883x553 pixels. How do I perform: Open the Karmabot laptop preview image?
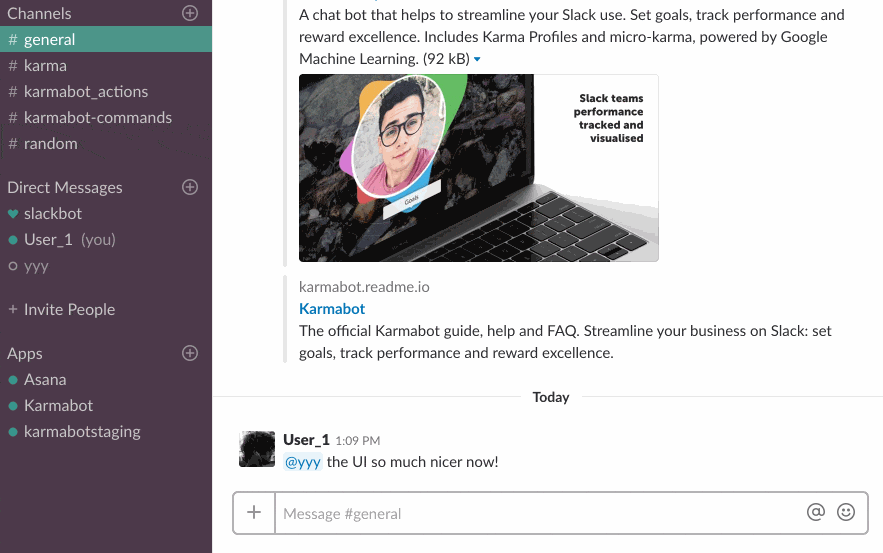coord(479,168)
